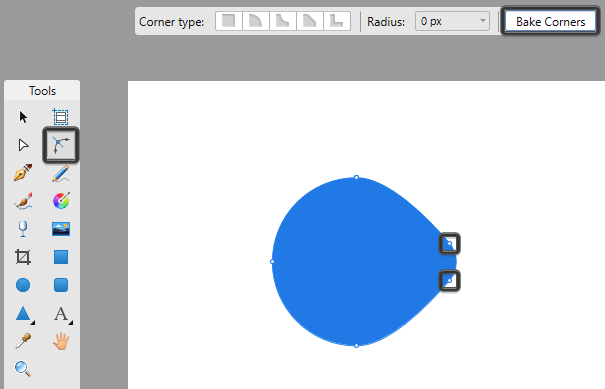Image resolution: width=605 pixels, height=389 pixels.
Task: Select the lower right corner node
Action: tap(450, 281)
